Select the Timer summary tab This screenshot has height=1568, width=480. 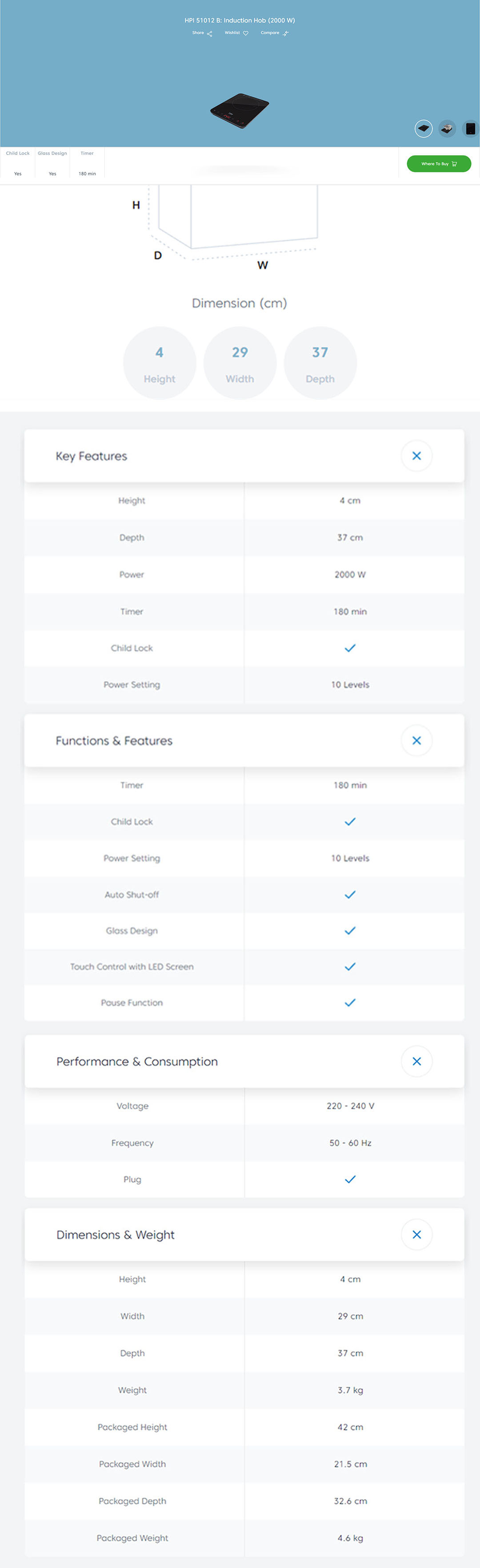tap(87, 163)
